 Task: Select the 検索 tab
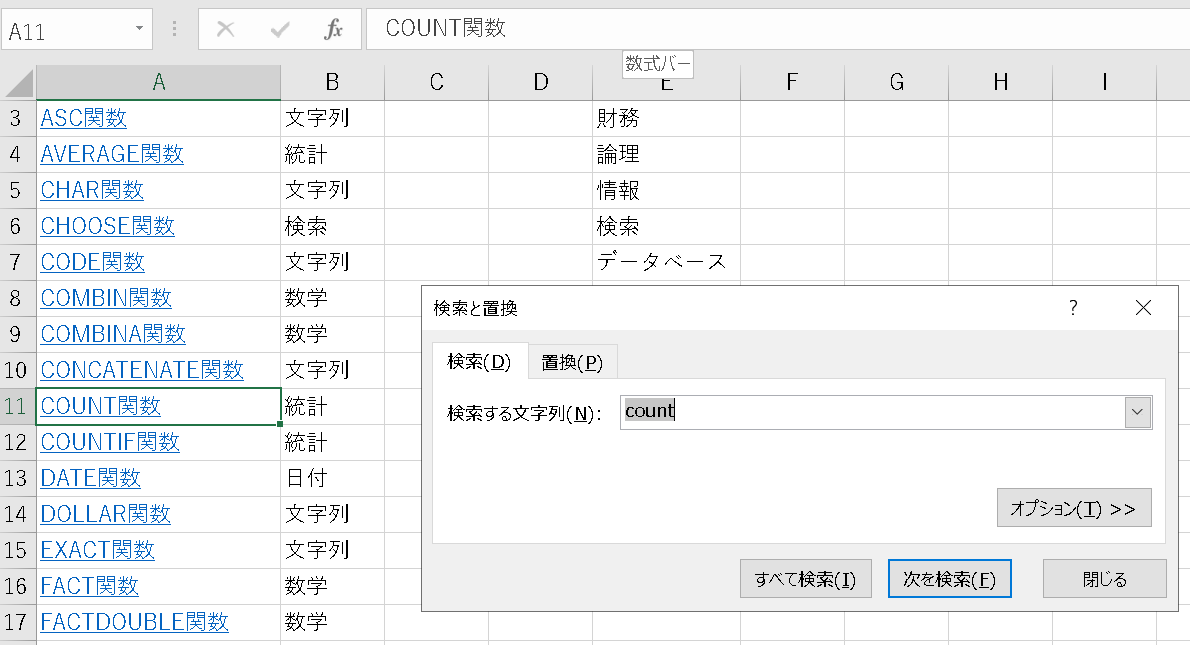[479, 362]
